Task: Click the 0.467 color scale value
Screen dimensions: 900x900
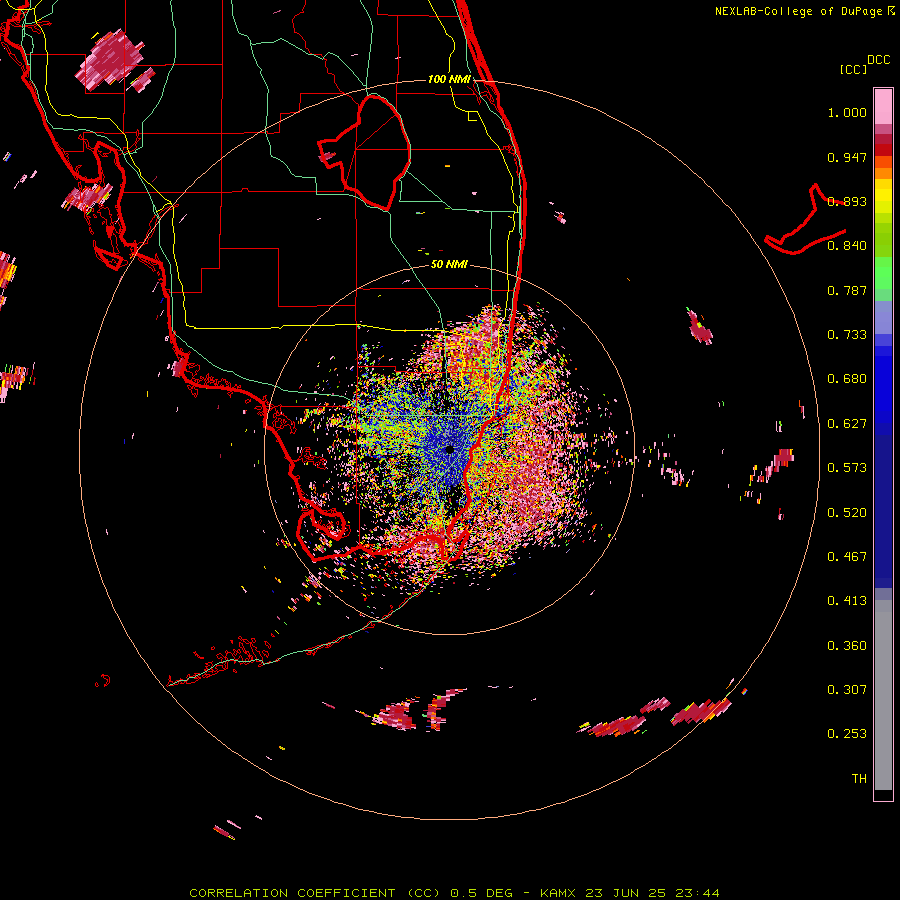Action: click(847, 557)
